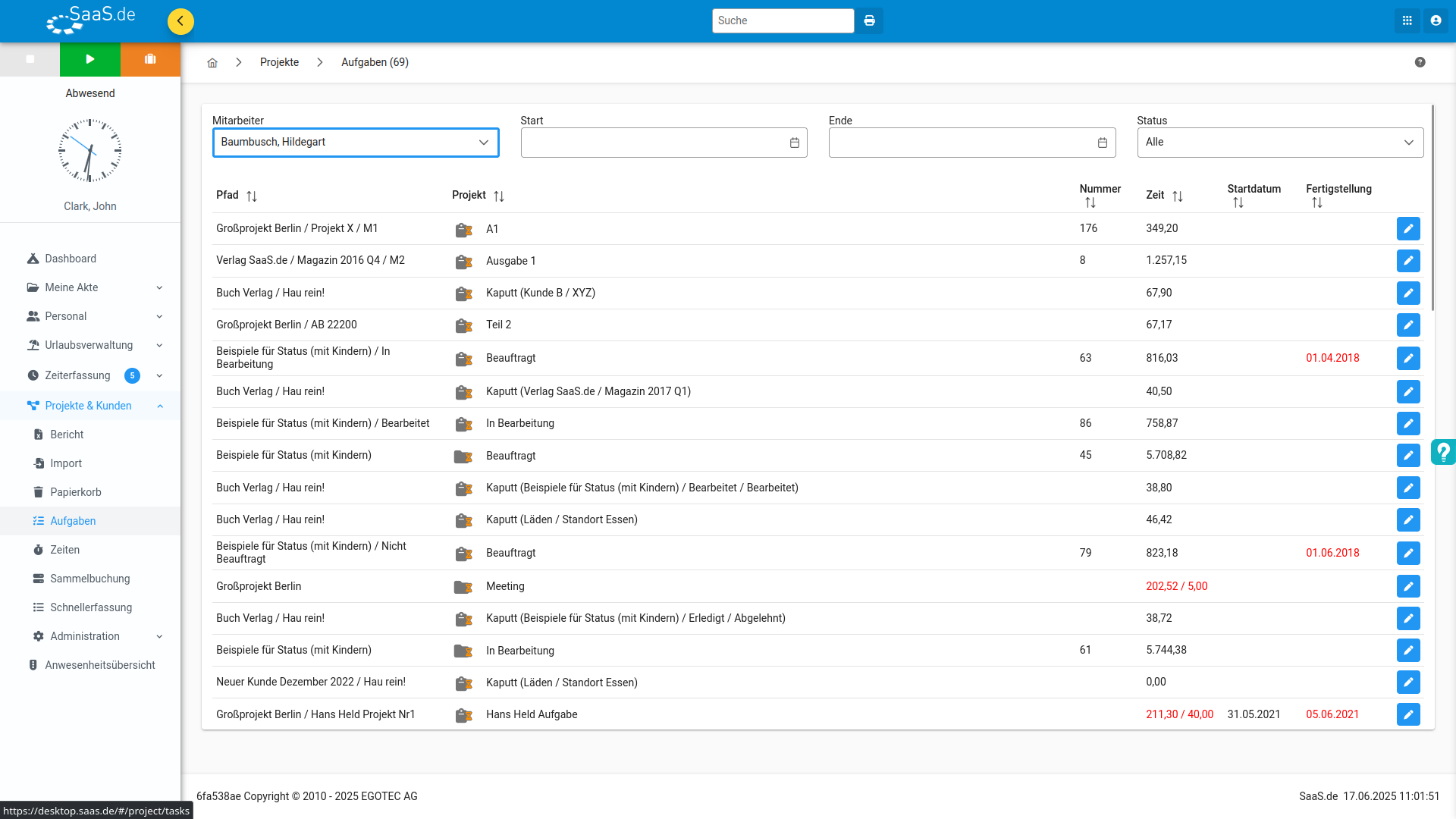Collapse sidebar with yellow back arrow
Viewport: 1456px width, 819px height.
(180, 21)
